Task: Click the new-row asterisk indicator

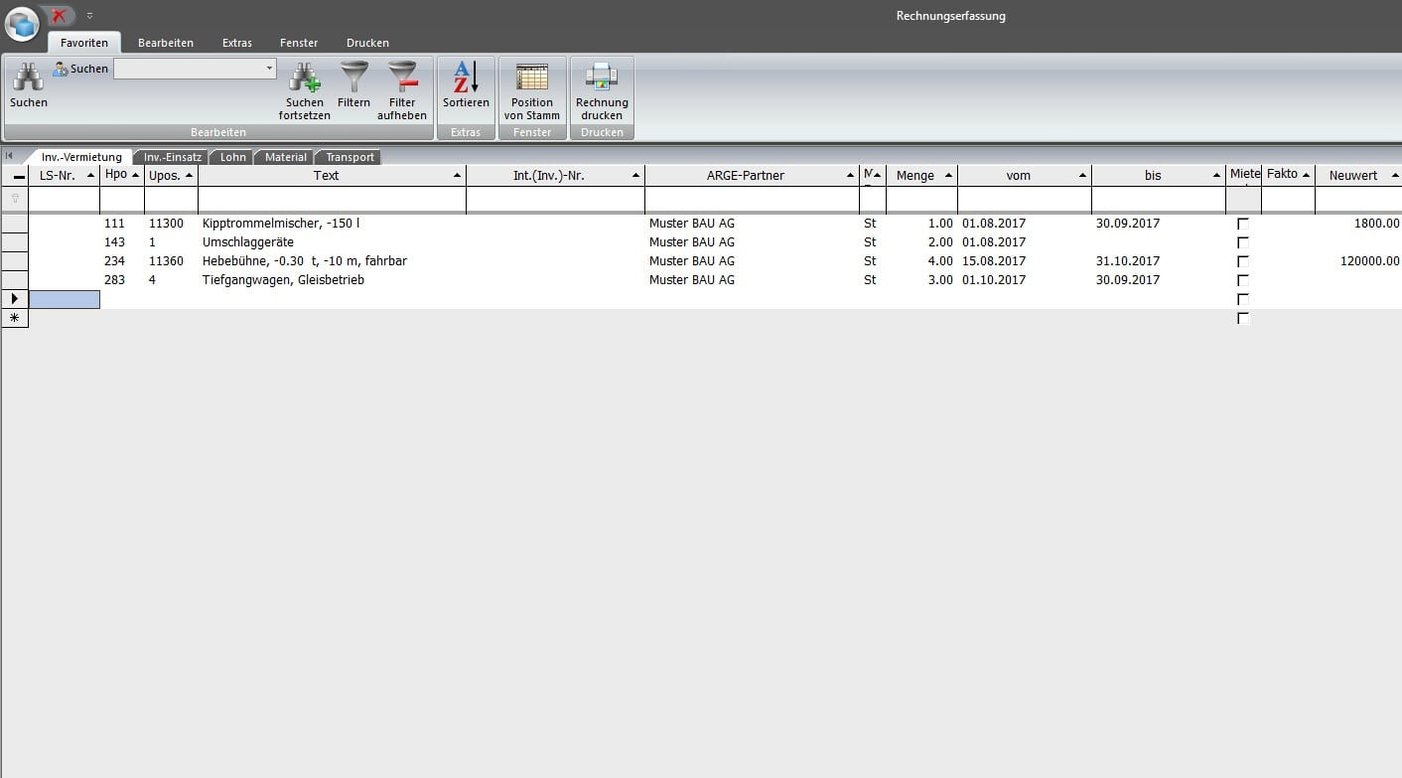Action: (x=15, y=318)
